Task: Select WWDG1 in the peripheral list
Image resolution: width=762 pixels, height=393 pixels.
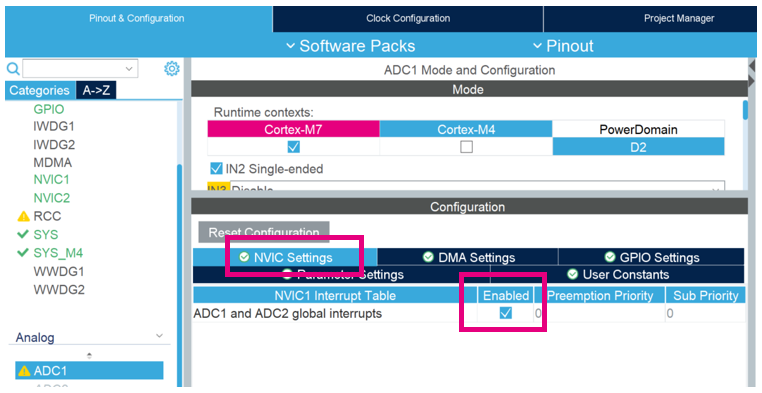Action: click(59, 272)
